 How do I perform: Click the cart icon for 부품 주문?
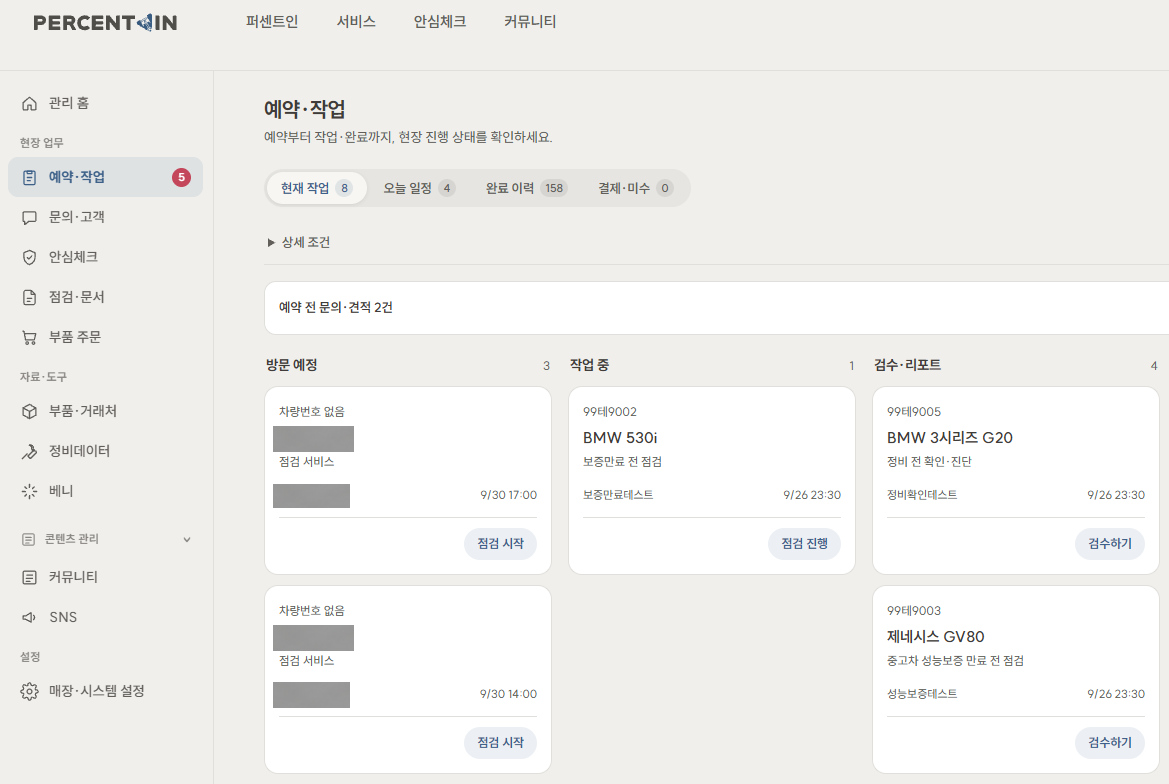point(29,338)
